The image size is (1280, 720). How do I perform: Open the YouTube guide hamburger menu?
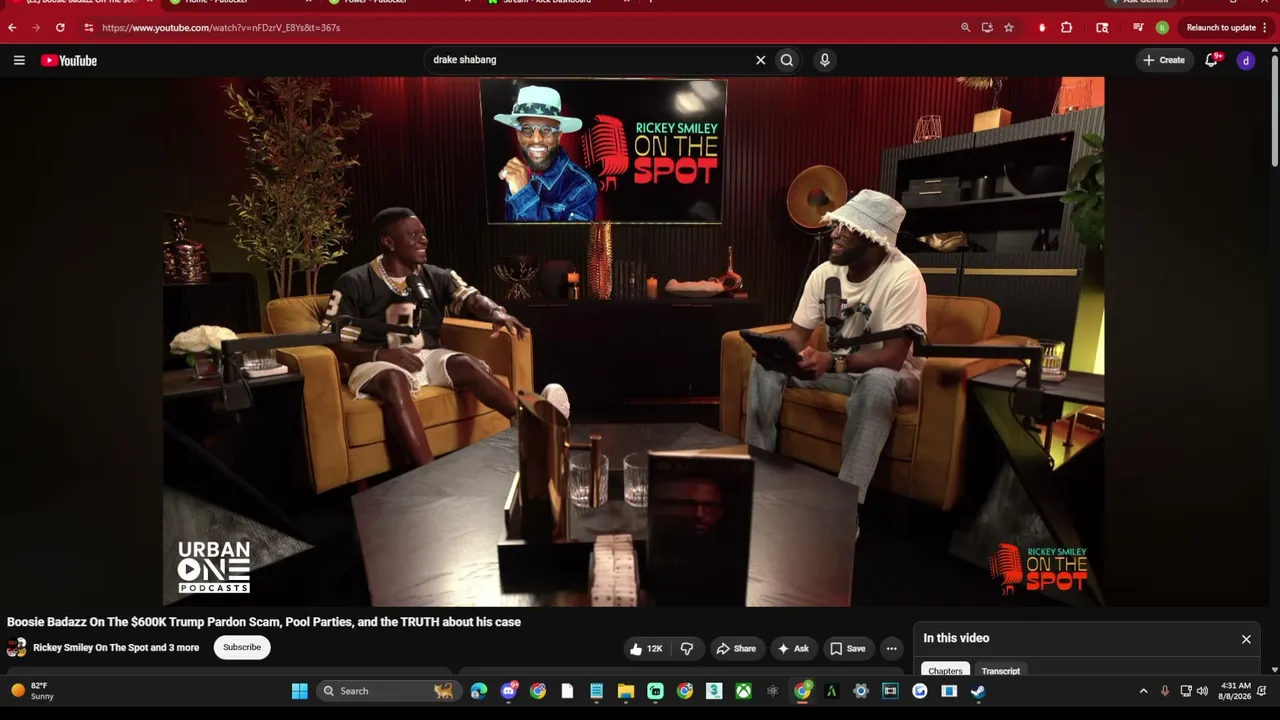[19, 60]
